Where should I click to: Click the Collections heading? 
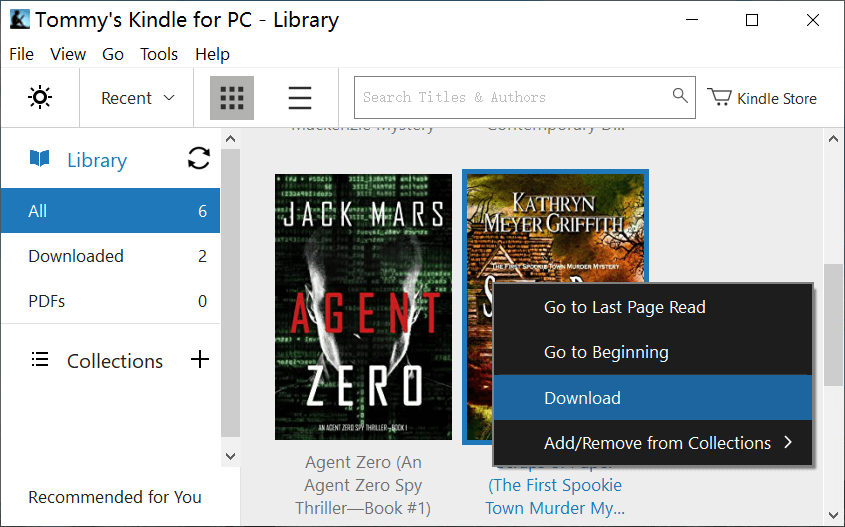pos(115,361)
